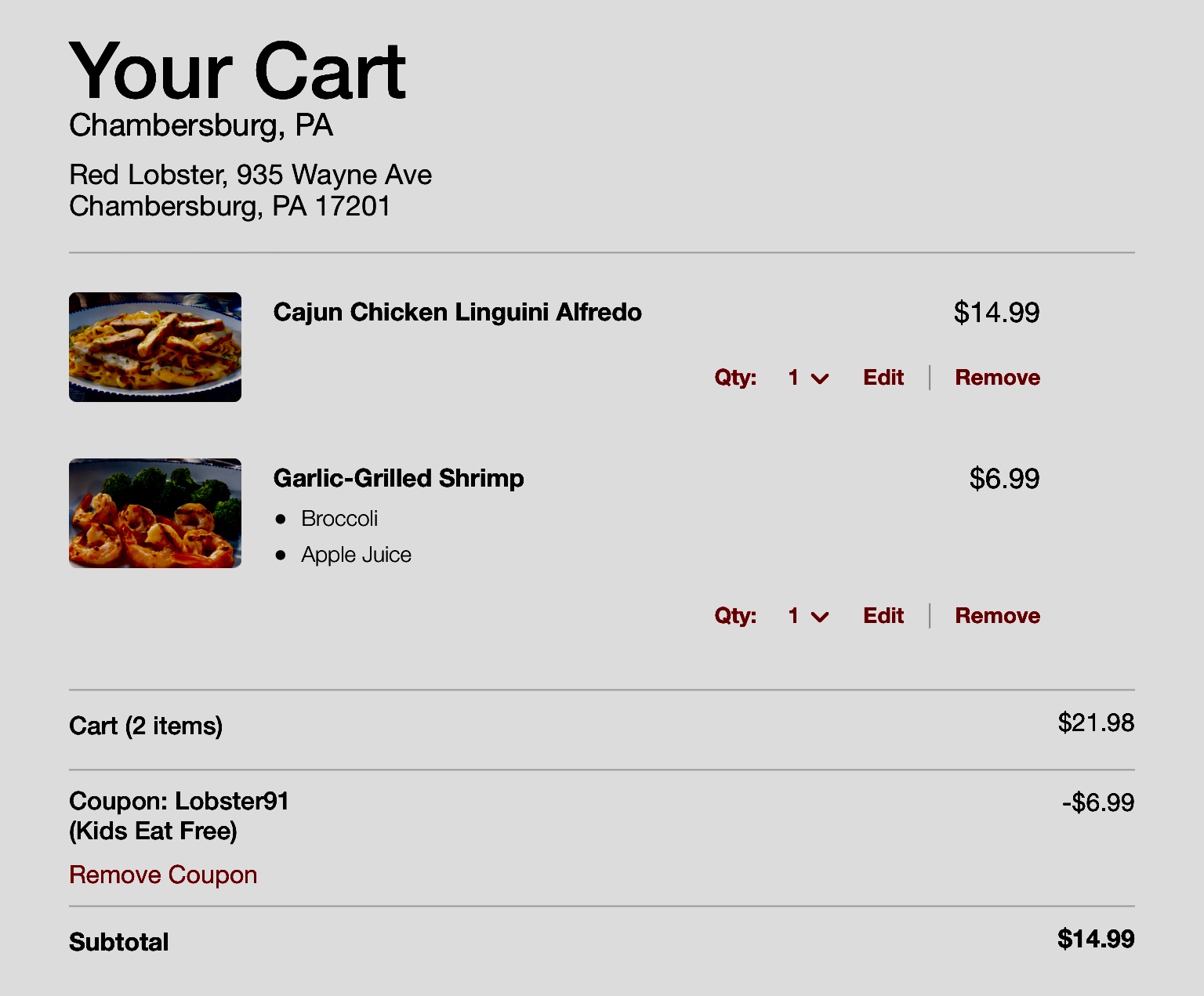Viewport: 1204px width, 996px height.
Task: Click the second item's Qty label
Action: pyautogui.click(x=735, y=616)
